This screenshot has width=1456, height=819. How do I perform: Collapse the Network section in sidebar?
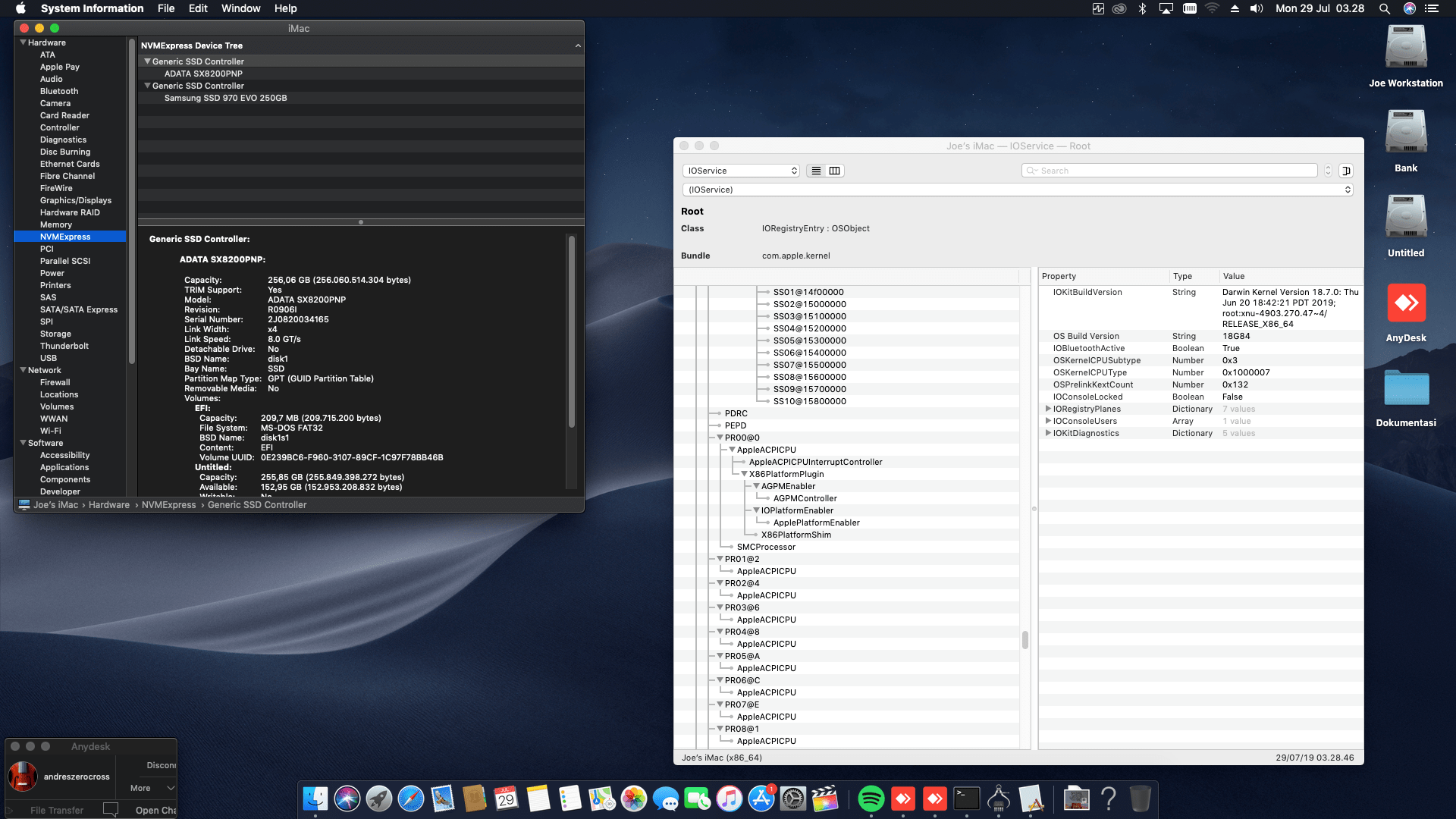pos(23,370)
